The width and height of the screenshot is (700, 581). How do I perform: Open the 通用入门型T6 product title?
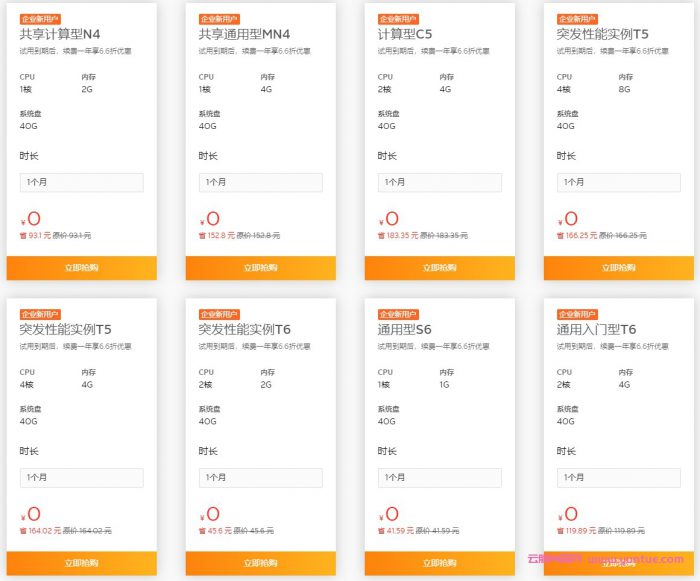[x=596, y=329]
